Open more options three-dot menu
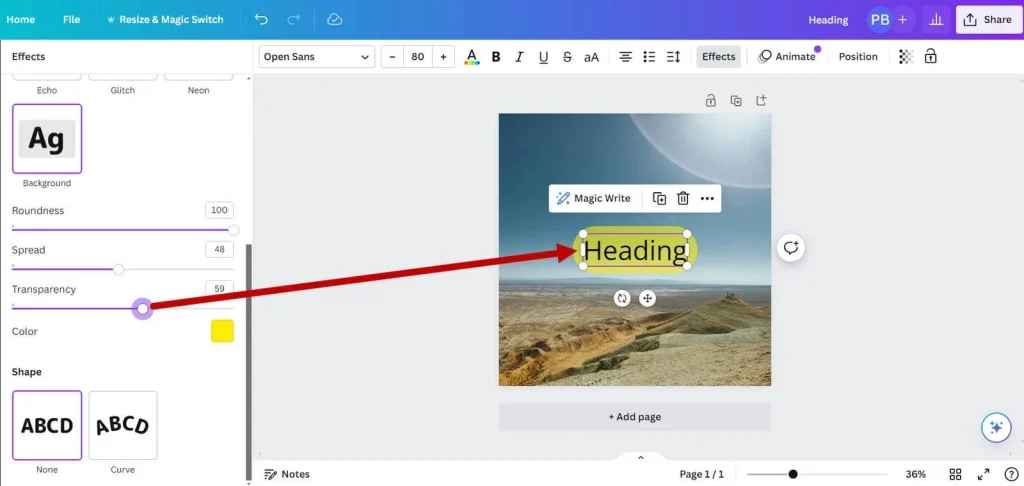Viewport: 1024px width, 486px height. click(707, 198)
